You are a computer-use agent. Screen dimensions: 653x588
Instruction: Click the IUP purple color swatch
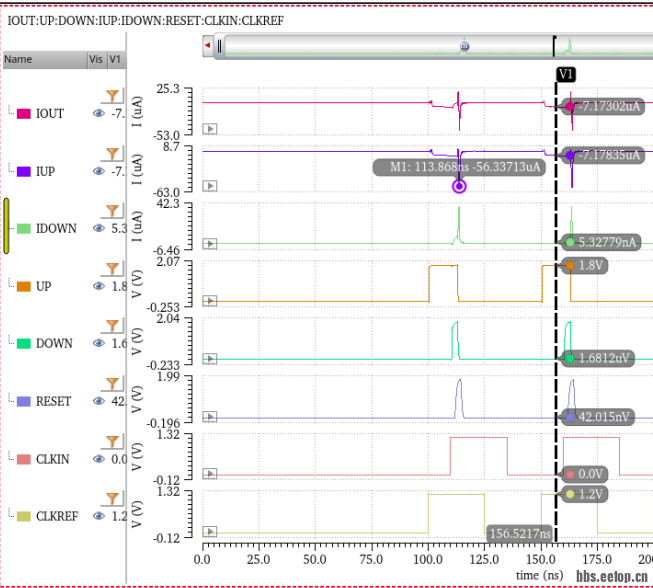pyautogui.click(x=23, y=172)
